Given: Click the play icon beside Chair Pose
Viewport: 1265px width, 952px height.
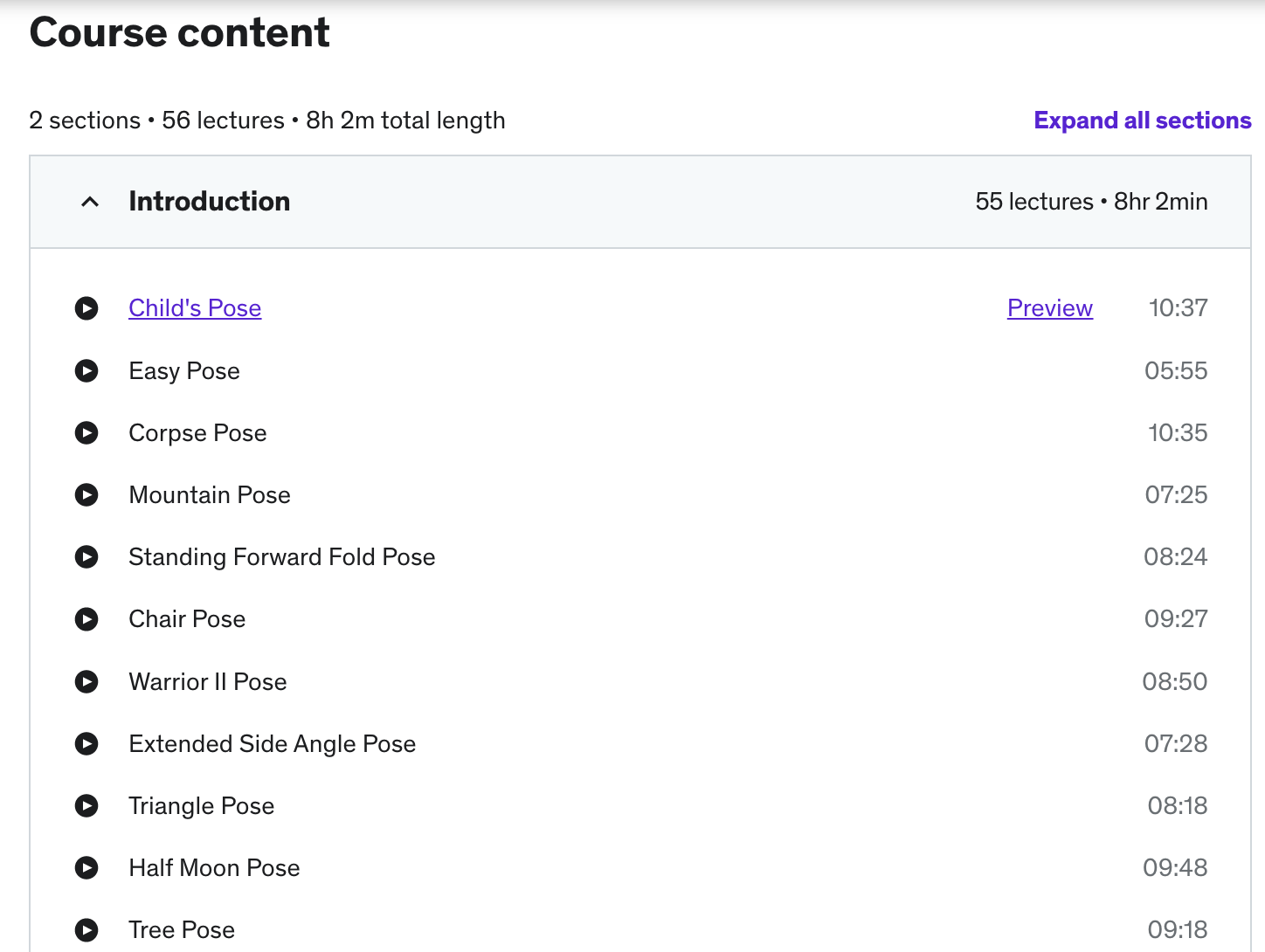Looking at the screenshot, I should (x=86, y=619).
